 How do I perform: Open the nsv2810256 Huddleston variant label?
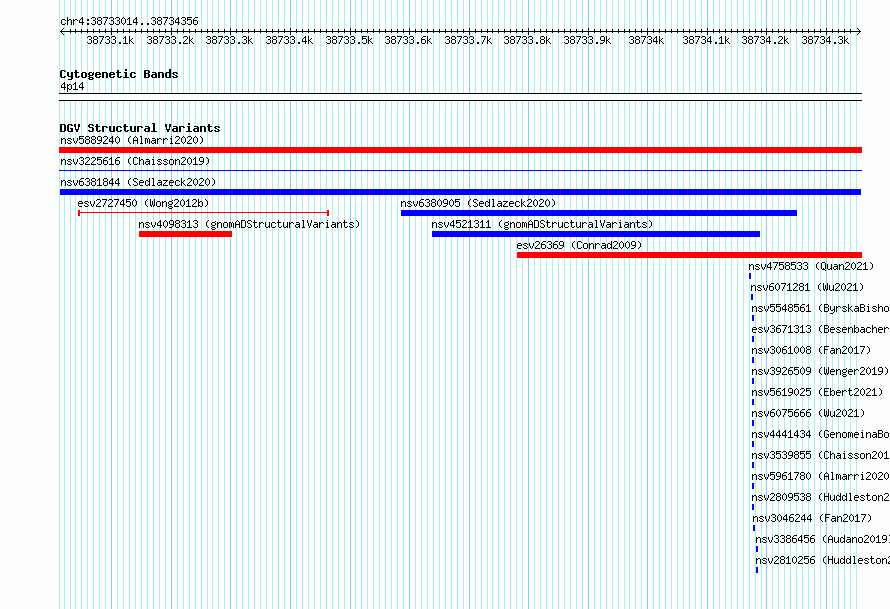[x=822, y=560]
